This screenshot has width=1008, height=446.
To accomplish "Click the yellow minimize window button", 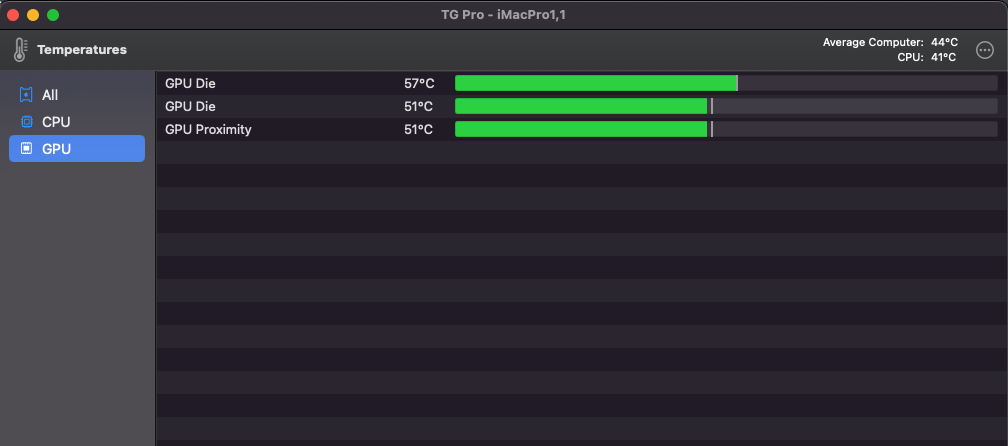I will point(33,14).
